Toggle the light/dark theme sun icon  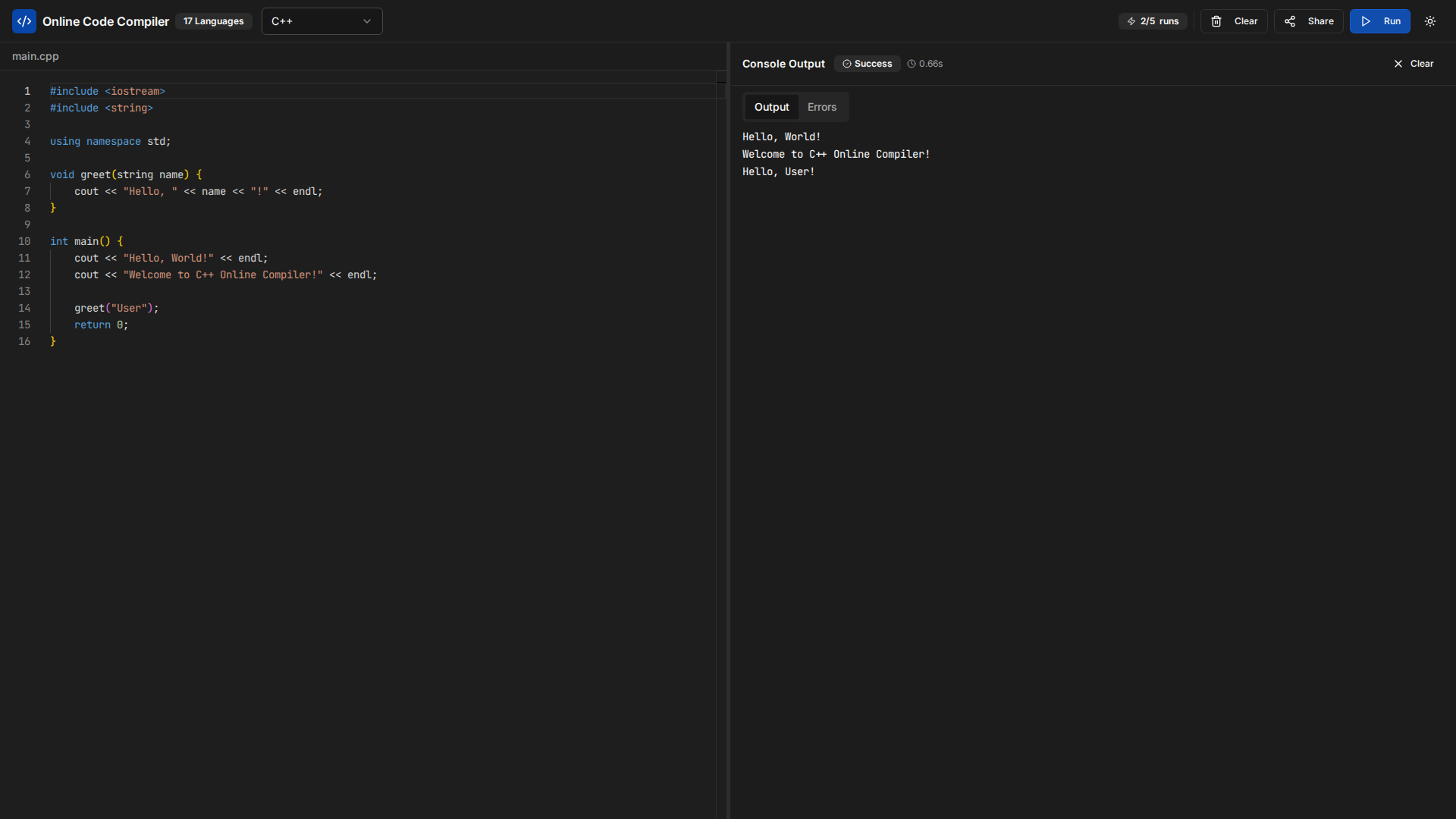[x=1430, y=21]
